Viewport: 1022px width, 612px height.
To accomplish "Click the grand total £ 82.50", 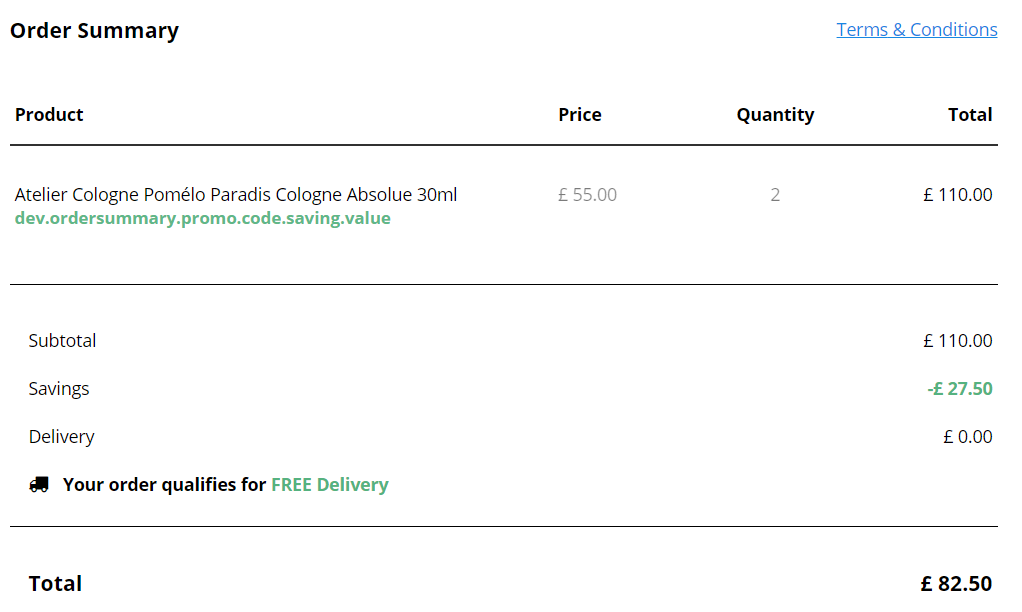I will coord(956,583).
